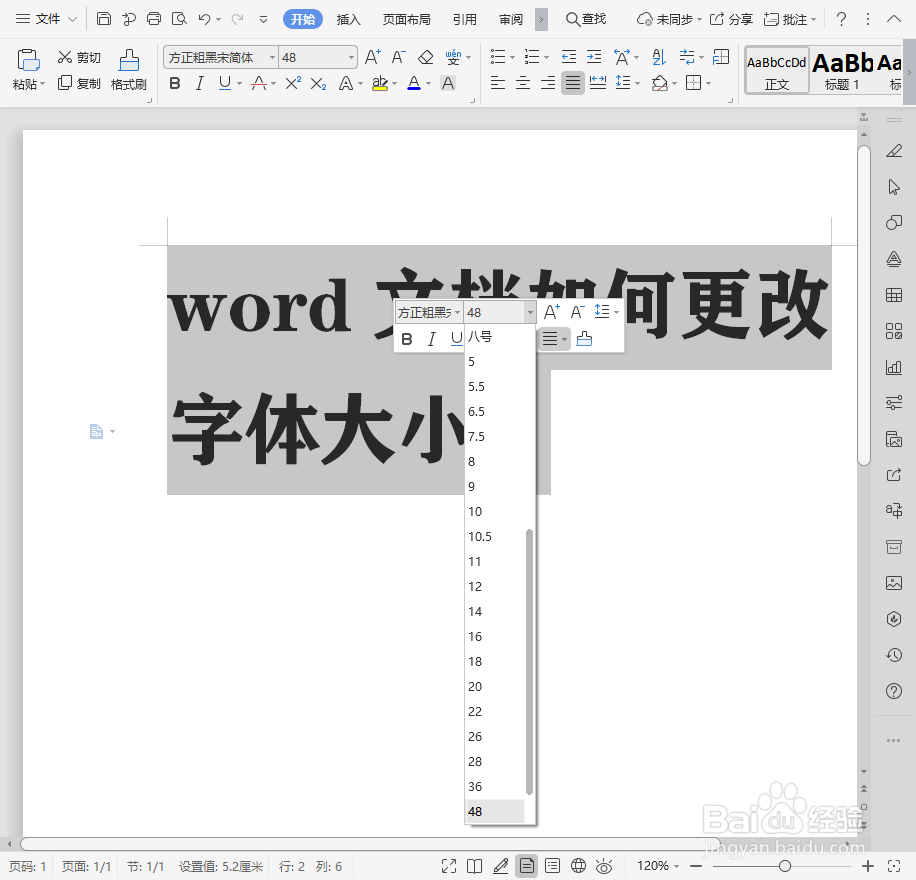The height and width of the screenshot is (880, 916).
Task: Apply italic formatting to selected text
Action: pos(198,84)
